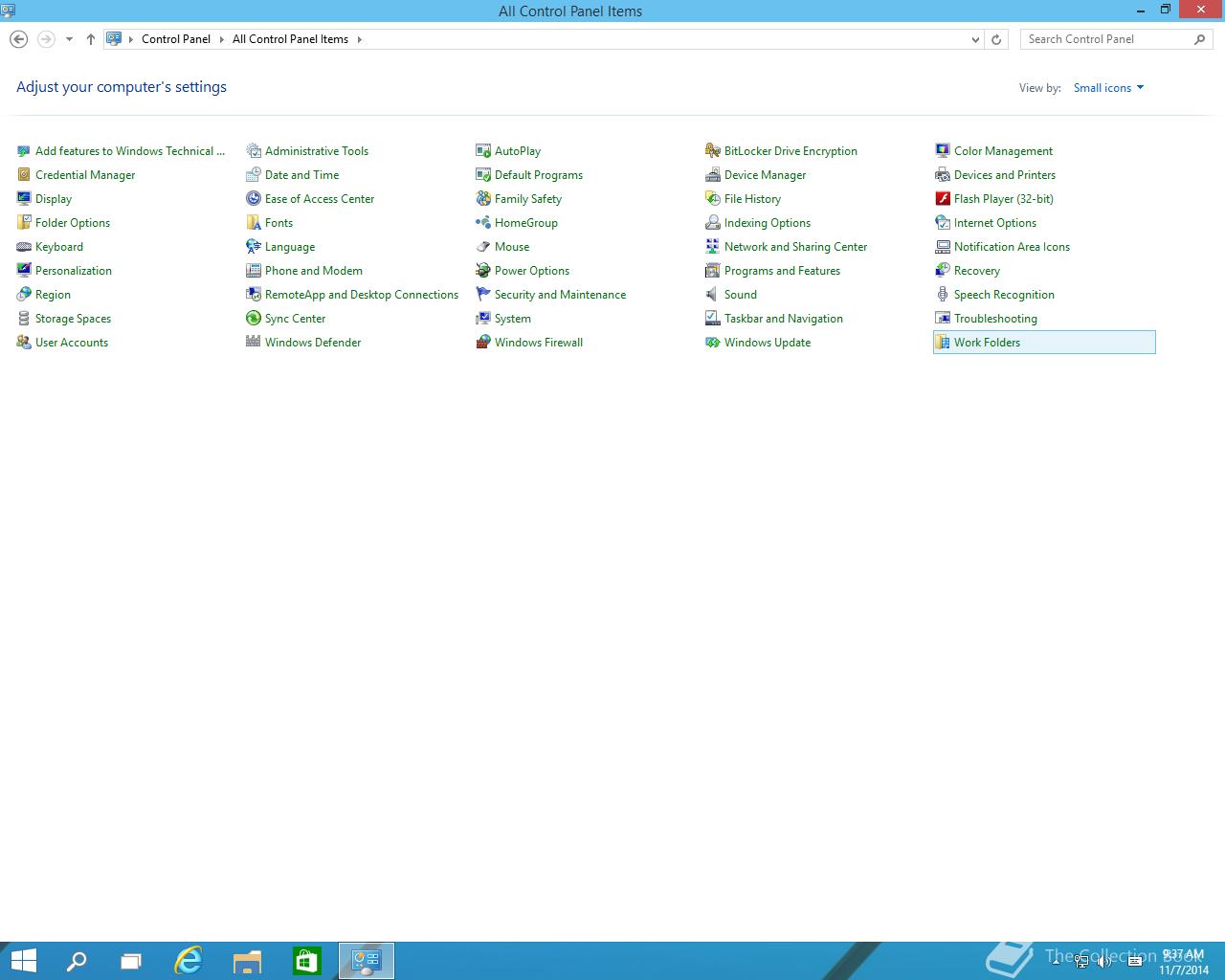
Task: Click the Color Management icon
Action: coord(943,151)
